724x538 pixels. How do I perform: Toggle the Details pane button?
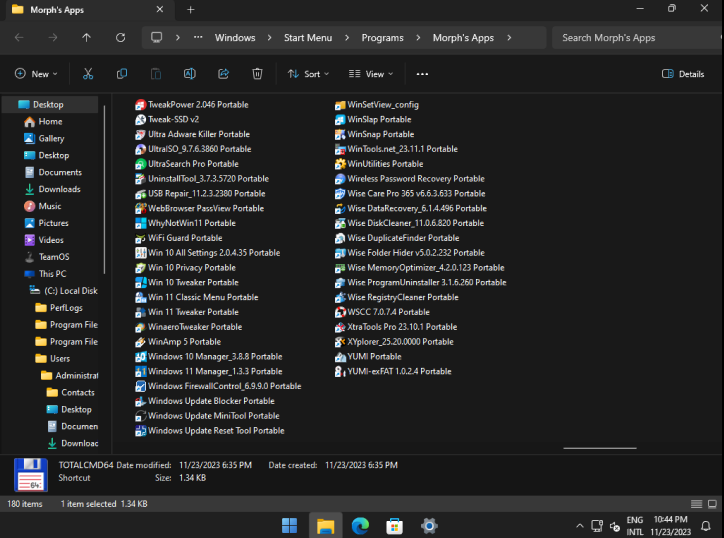(683, 74)
